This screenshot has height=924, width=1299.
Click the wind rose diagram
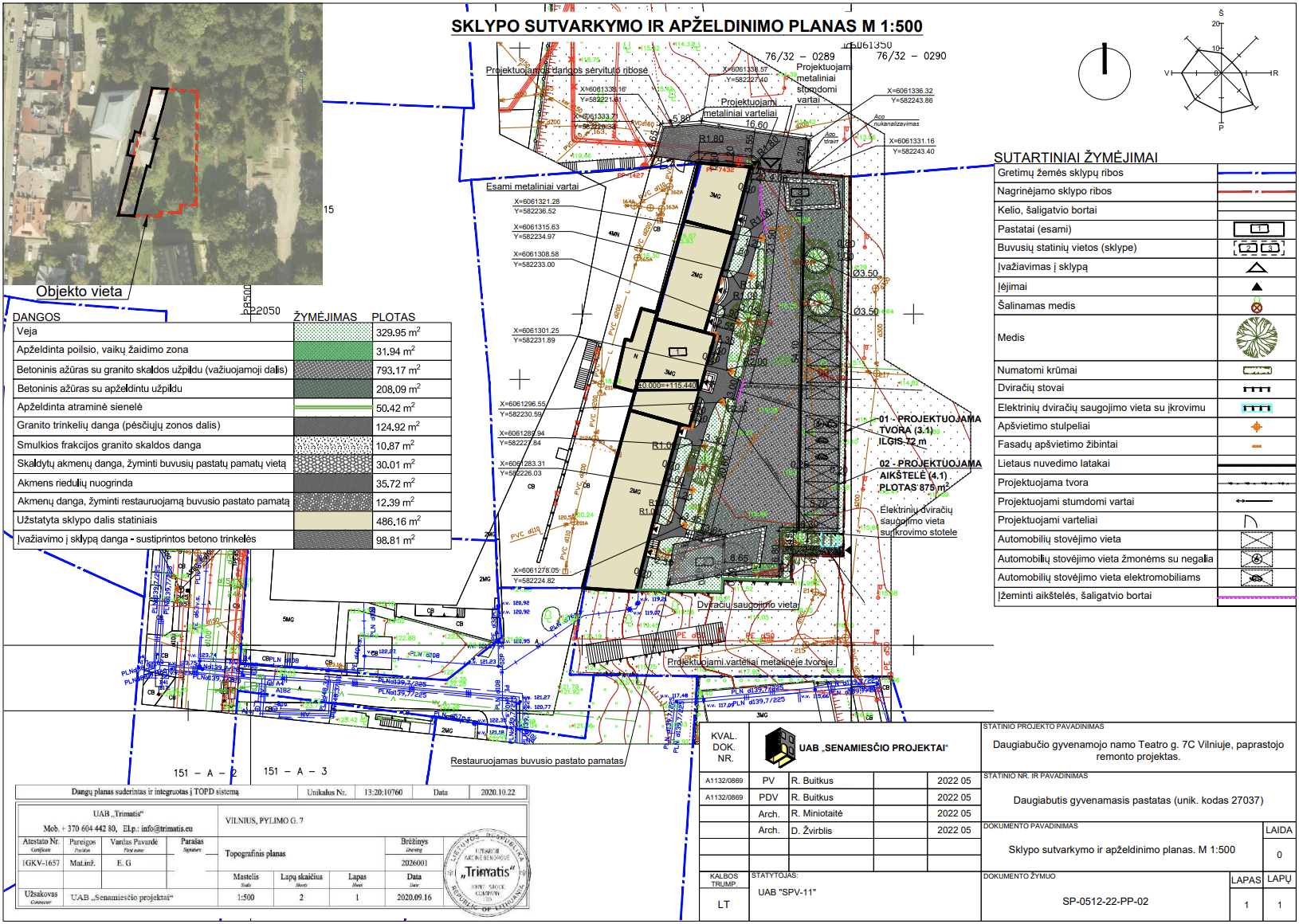pos(1219,74)
